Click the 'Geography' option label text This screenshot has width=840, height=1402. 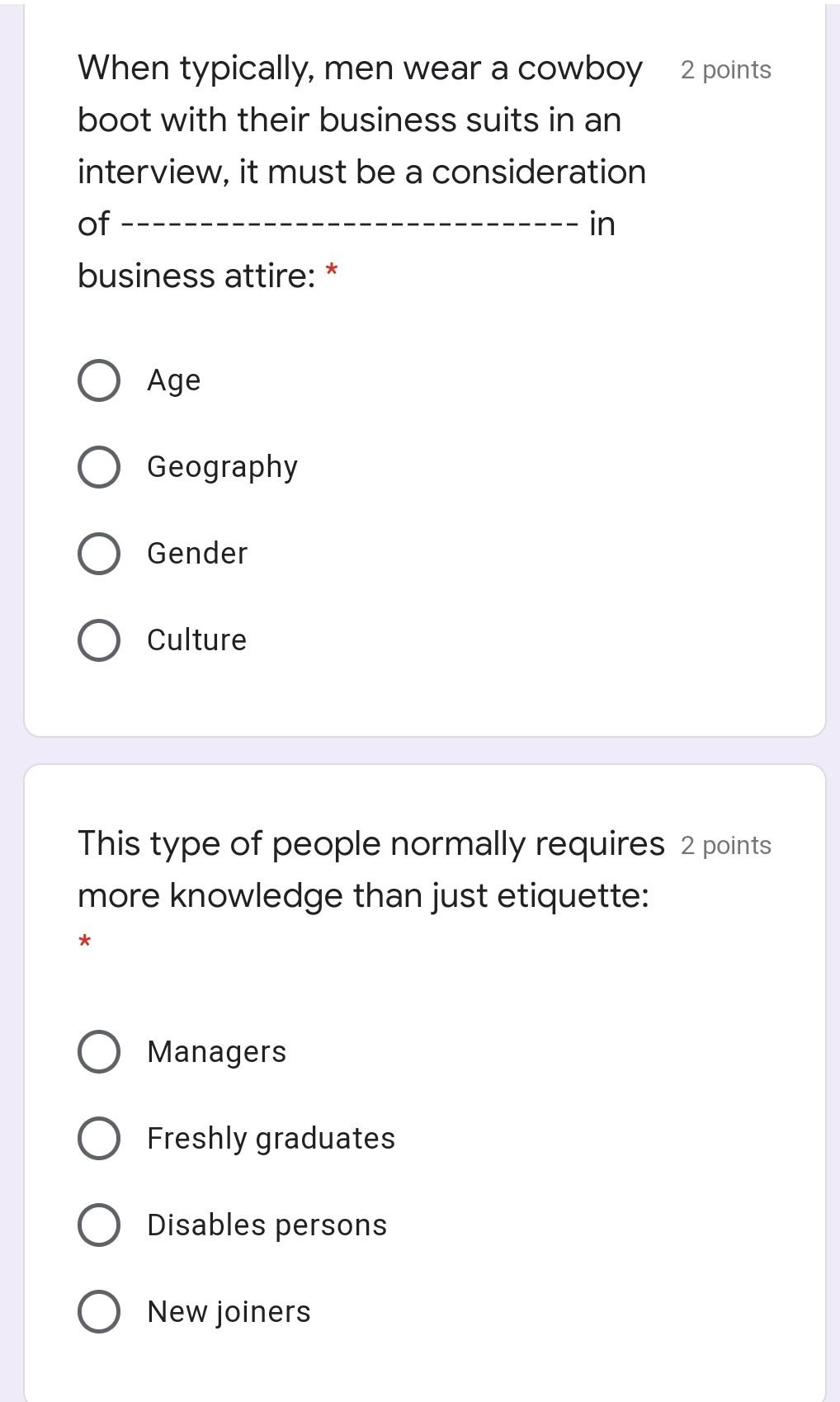[x=222, y=467]
